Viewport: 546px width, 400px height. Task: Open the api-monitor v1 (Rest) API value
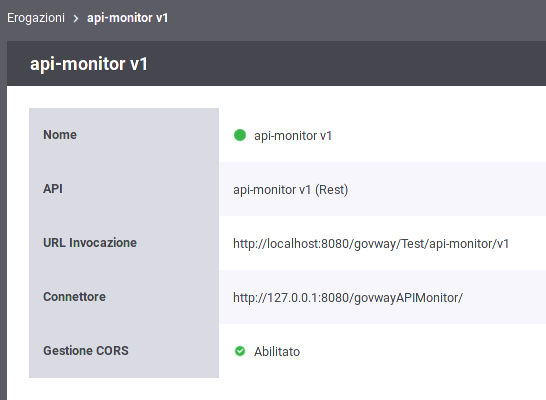[x=291, y=190]
